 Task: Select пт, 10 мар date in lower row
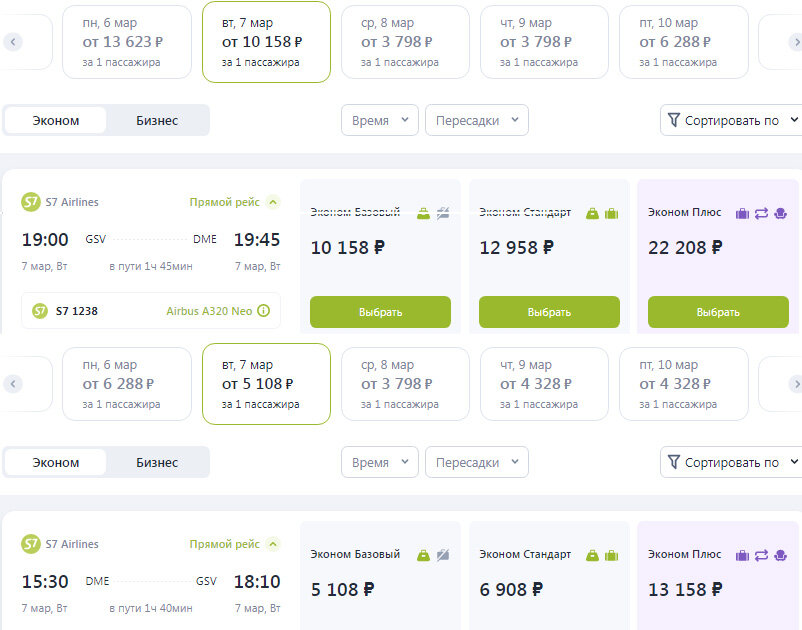683,384
